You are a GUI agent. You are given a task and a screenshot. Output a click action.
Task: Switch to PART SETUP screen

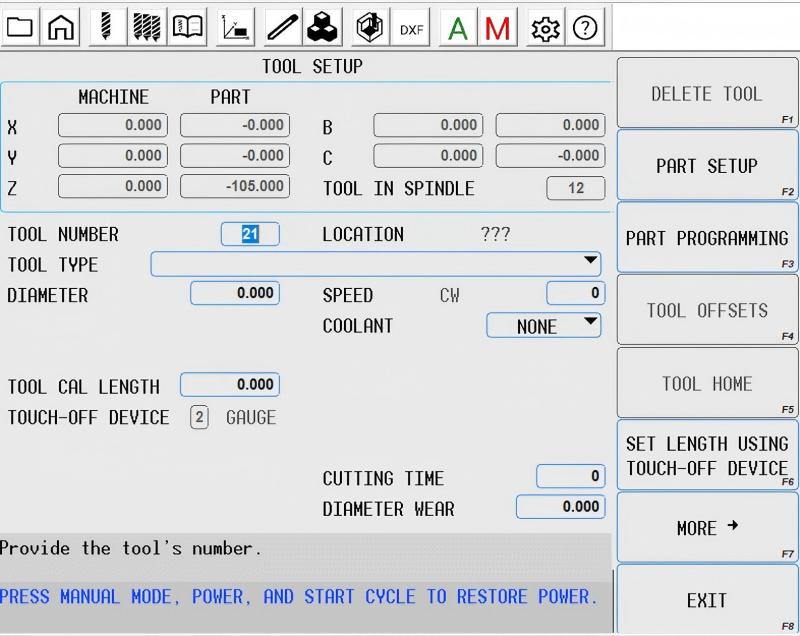click(707, 166)
